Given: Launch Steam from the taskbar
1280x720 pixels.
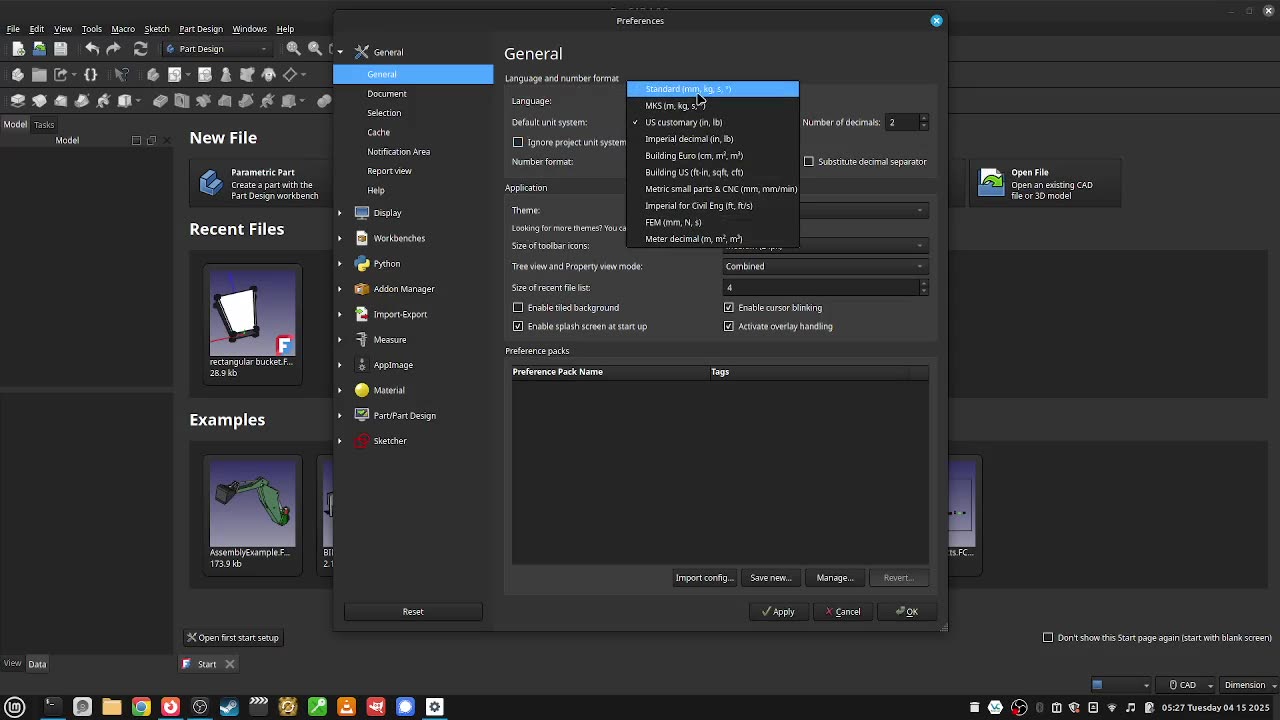Looking at the screenshot, I should 229,707.
